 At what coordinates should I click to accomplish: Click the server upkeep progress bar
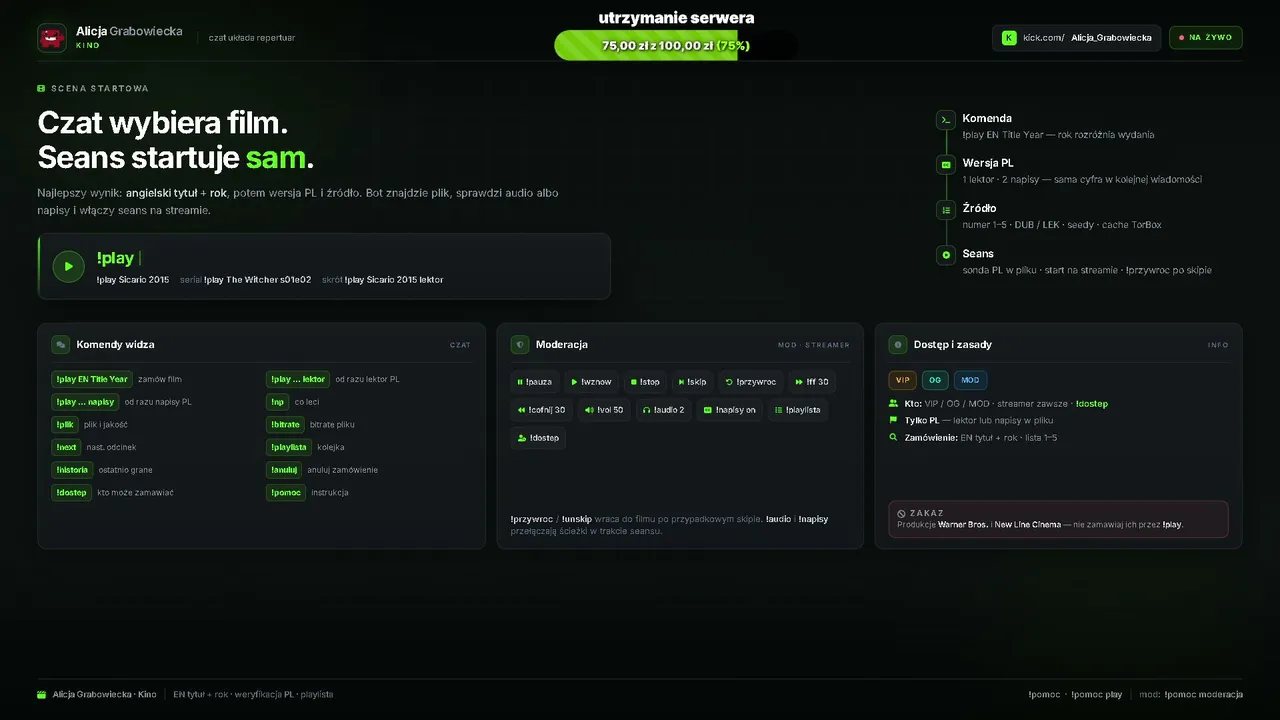point(677,45)
